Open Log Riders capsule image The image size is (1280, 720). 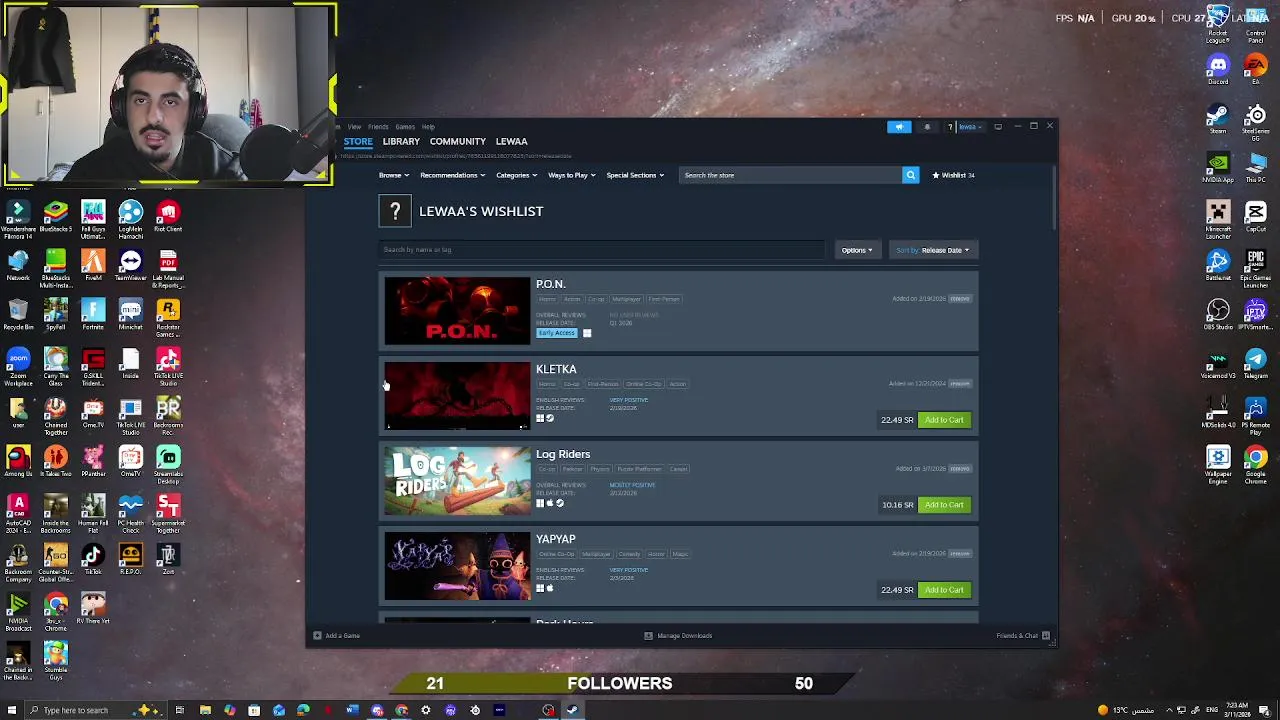457,481
